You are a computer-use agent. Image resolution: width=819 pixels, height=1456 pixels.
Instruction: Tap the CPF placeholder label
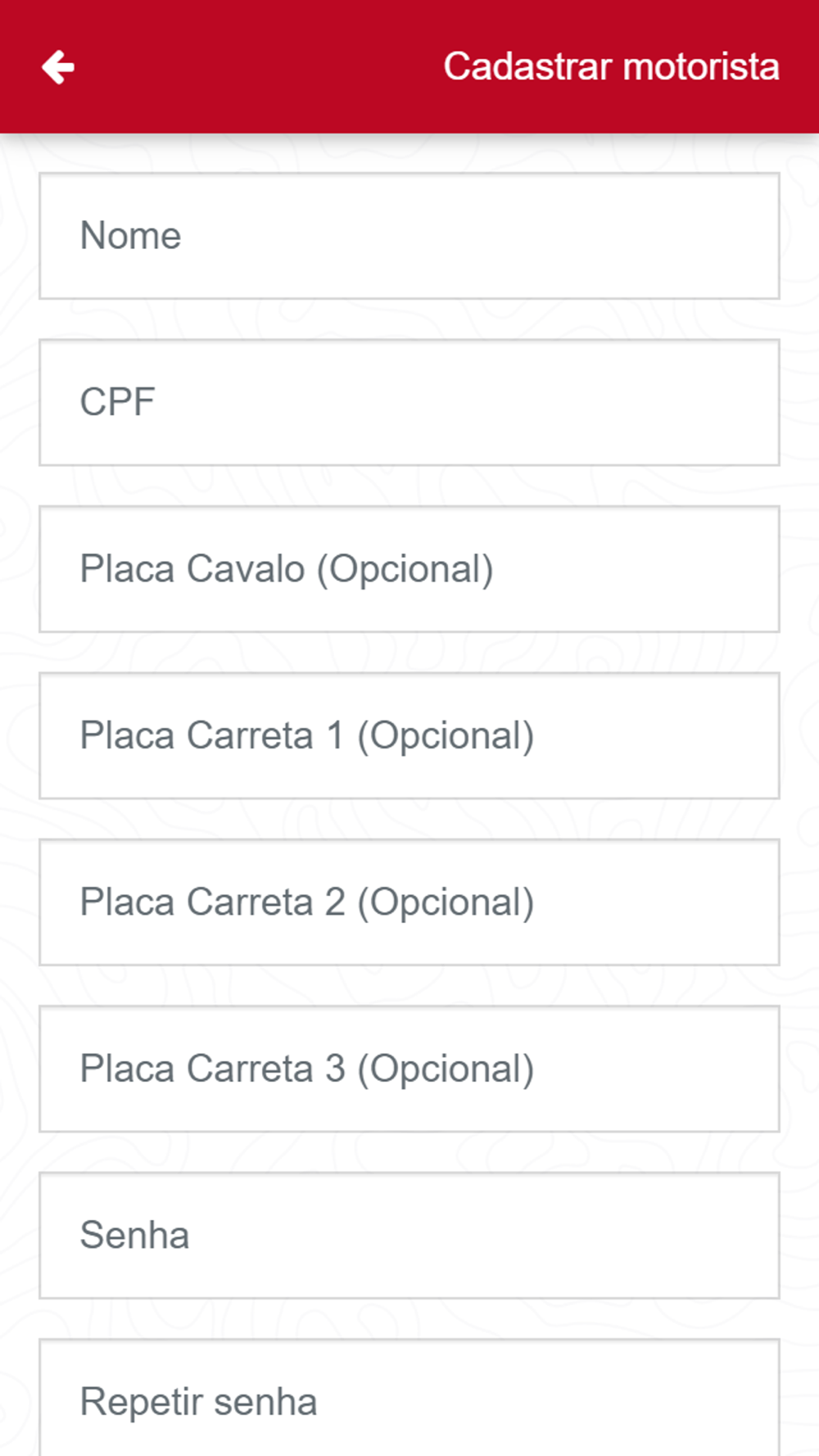(117, 402)
